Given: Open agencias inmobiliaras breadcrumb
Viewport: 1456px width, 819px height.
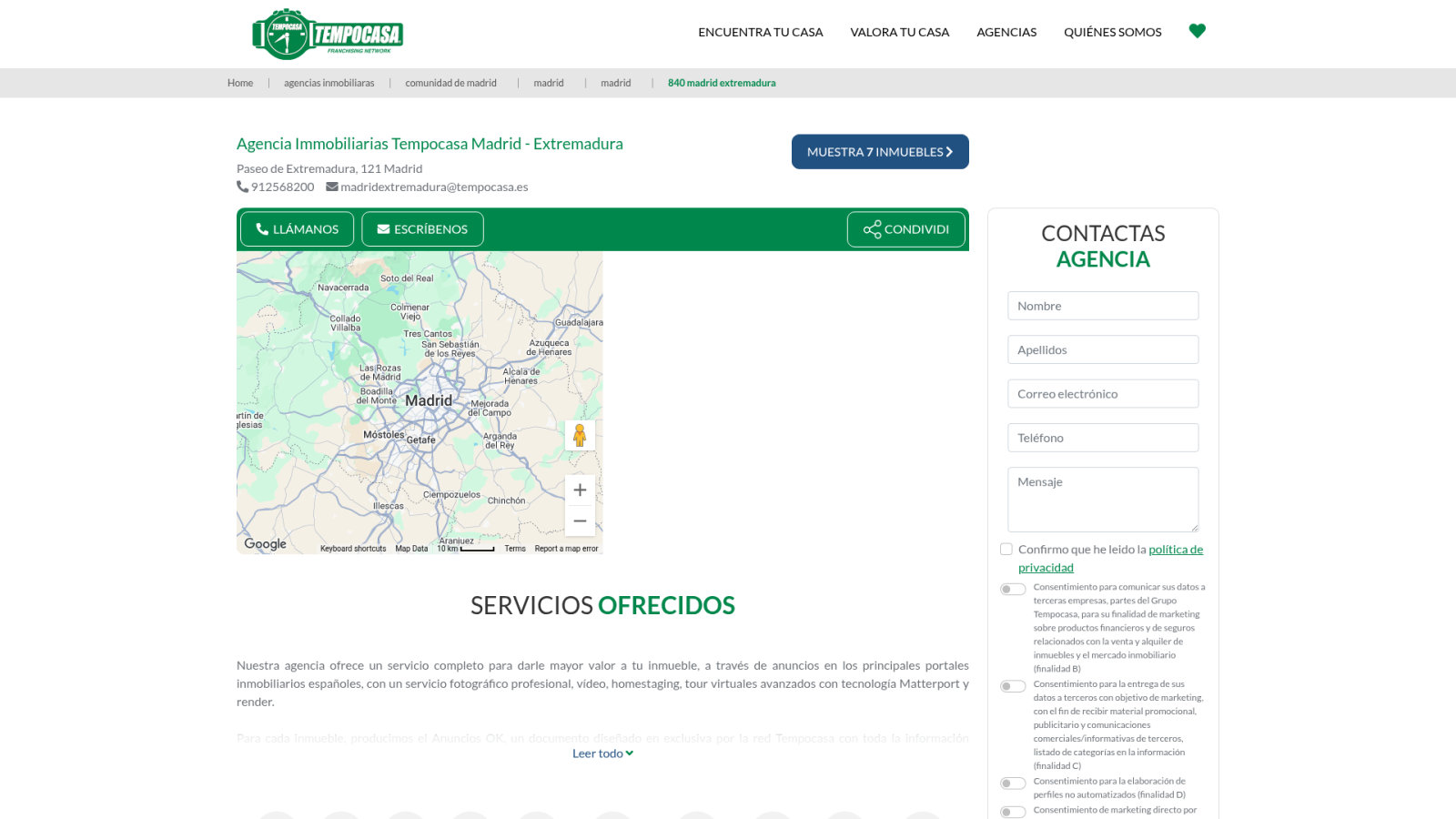Looking at the screenshot, I should click(x=329, y=83).
